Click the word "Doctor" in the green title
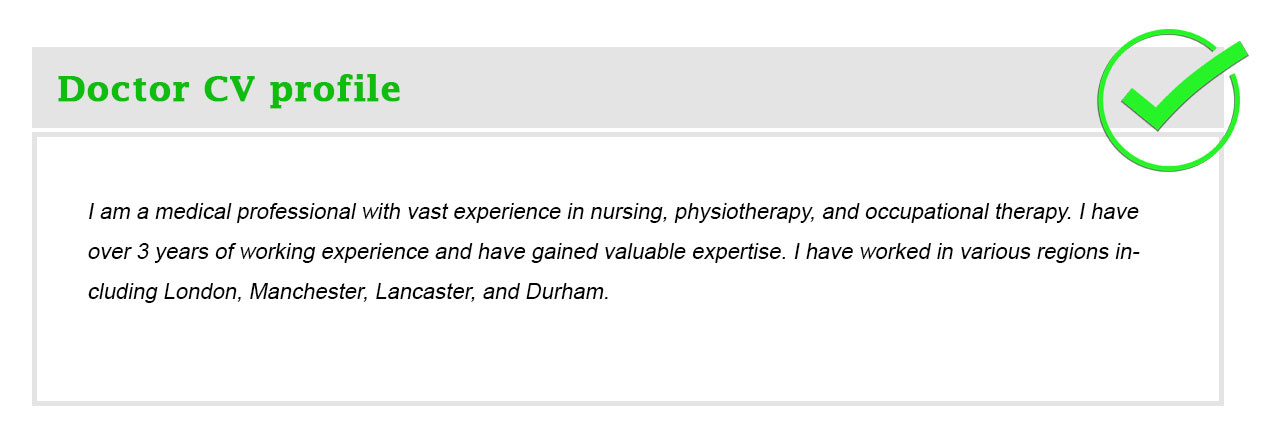 (122, 90)
